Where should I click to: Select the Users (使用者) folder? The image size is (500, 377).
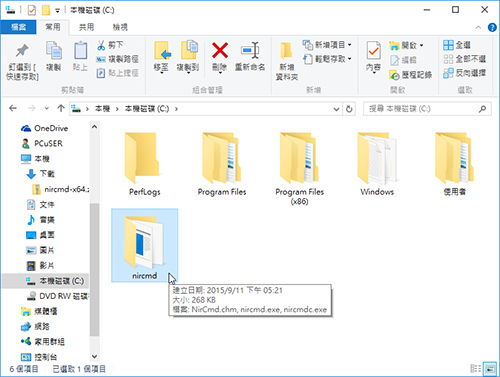[454, 164]
